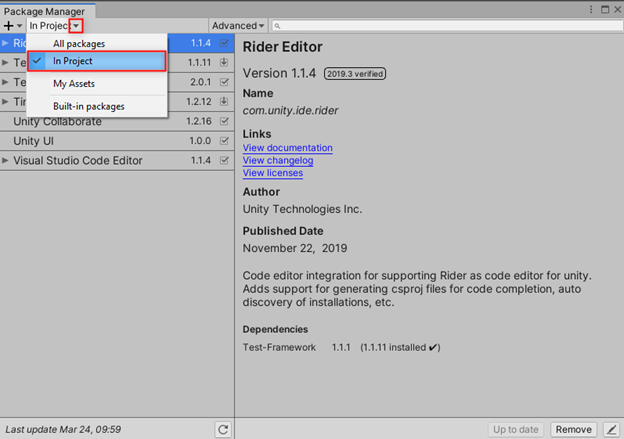
Task: Expand the package row with version 1.1.11
Action: click(x=5, y=62)
